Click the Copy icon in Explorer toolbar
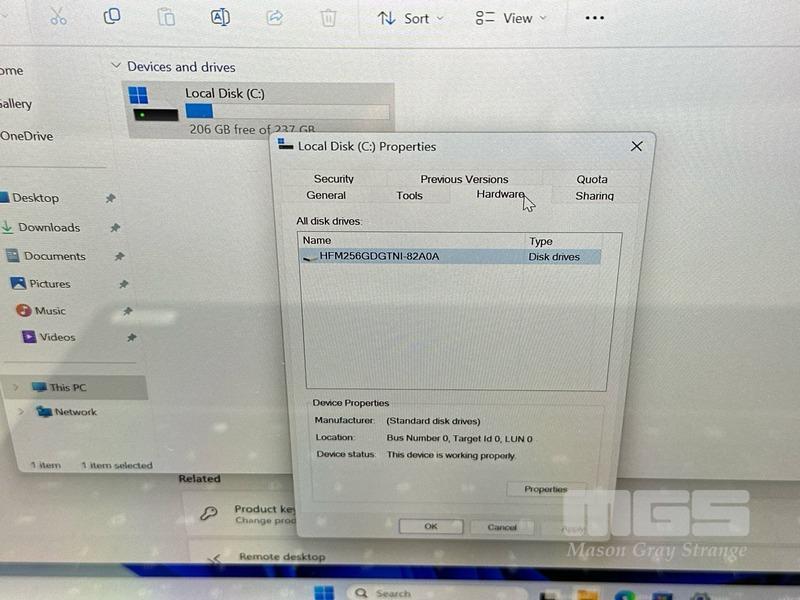The width and height of the screenshot is (800, 600). 112,16
